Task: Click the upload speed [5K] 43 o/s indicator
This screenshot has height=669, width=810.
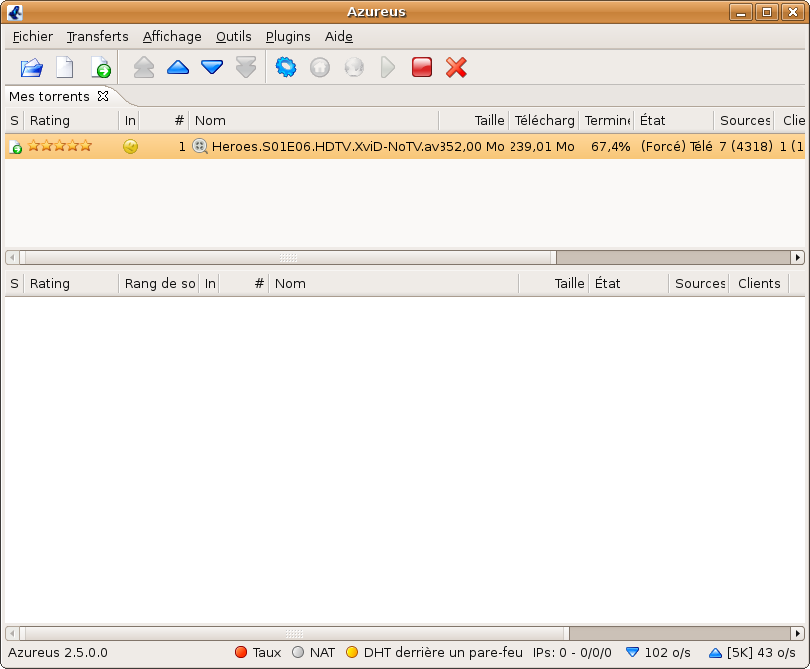Action: coord(752,652)
